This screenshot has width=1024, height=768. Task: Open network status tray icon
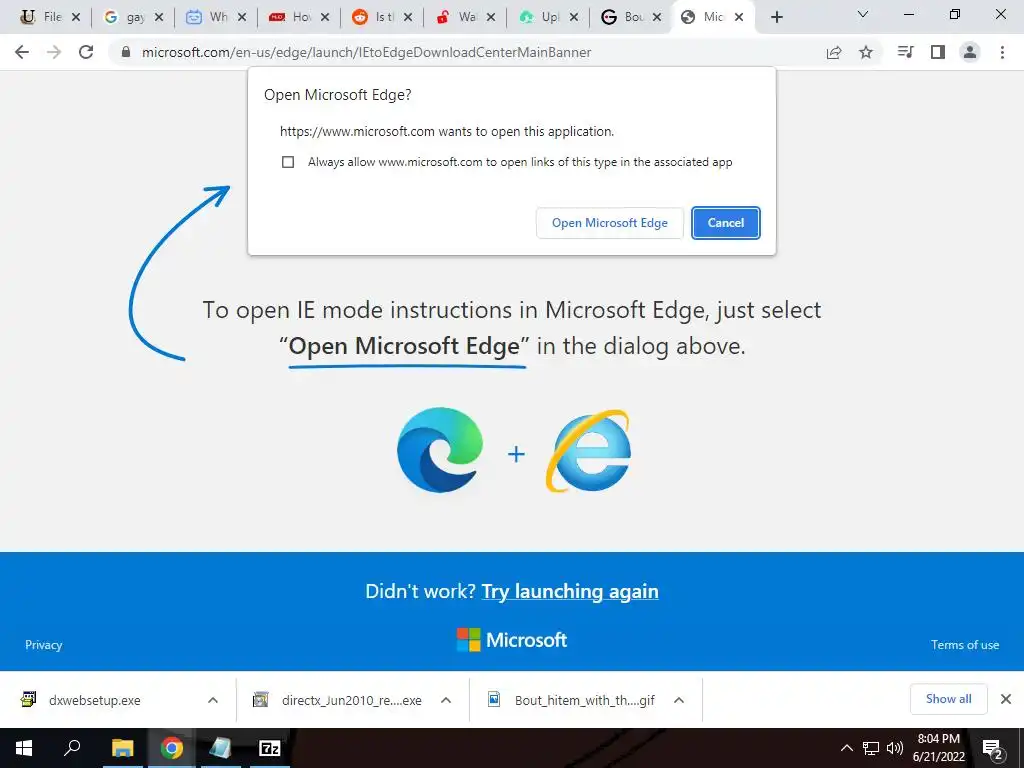point(871,748)
